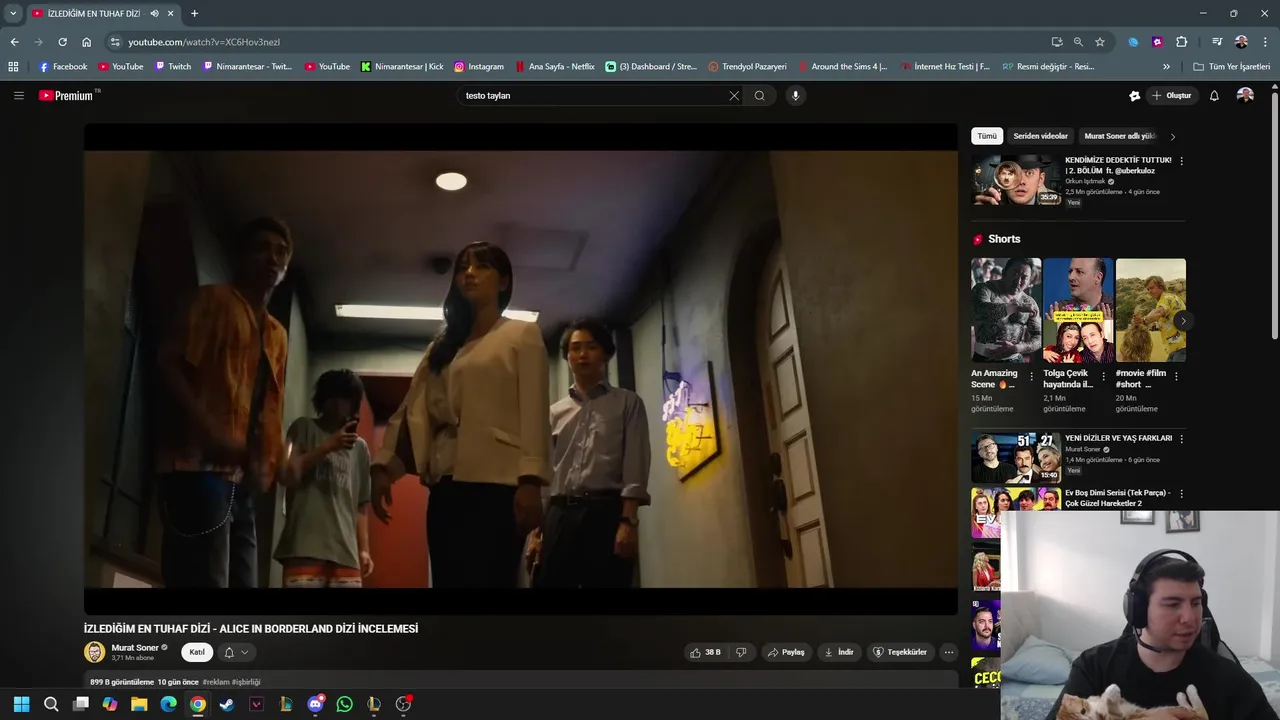Install app icon in address bar

[1057, 42]
